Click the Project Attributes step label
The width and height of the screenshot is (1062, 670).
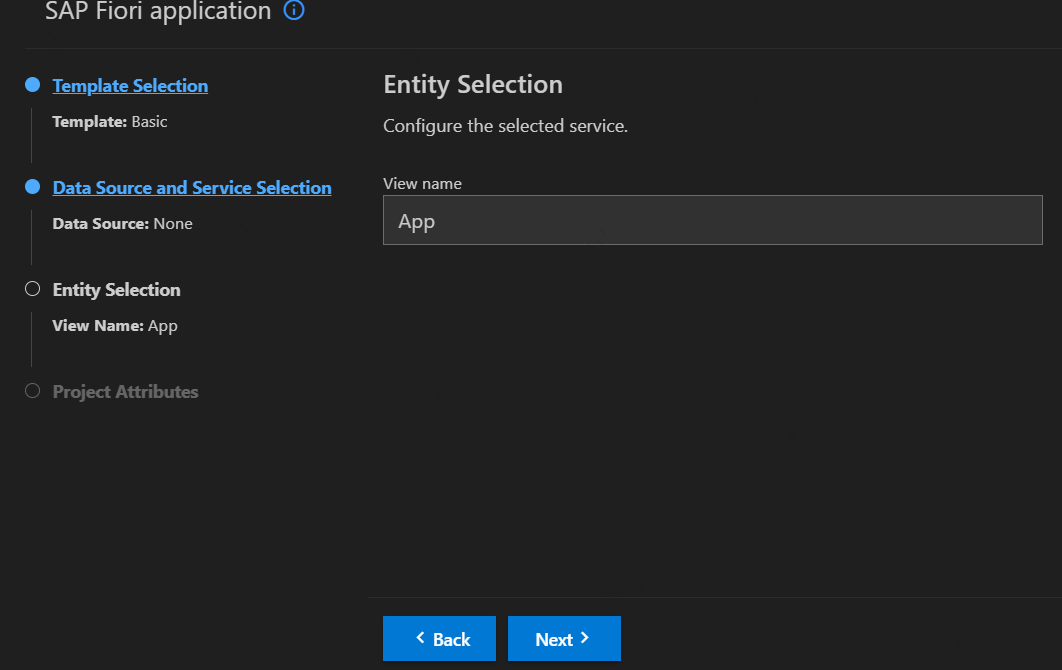(x=125, y=392)
